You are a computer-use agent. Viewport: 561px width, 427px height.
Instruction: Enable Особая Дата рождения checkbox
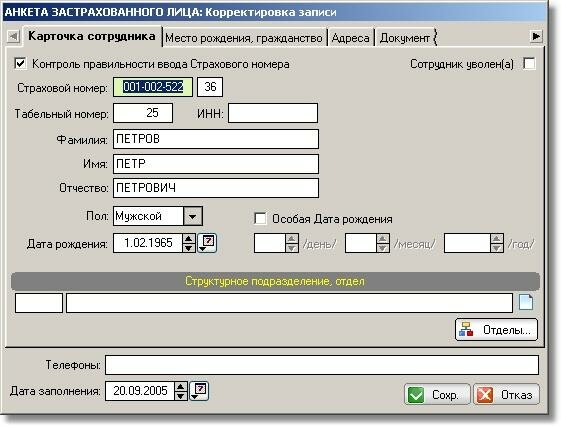[260, 218]
